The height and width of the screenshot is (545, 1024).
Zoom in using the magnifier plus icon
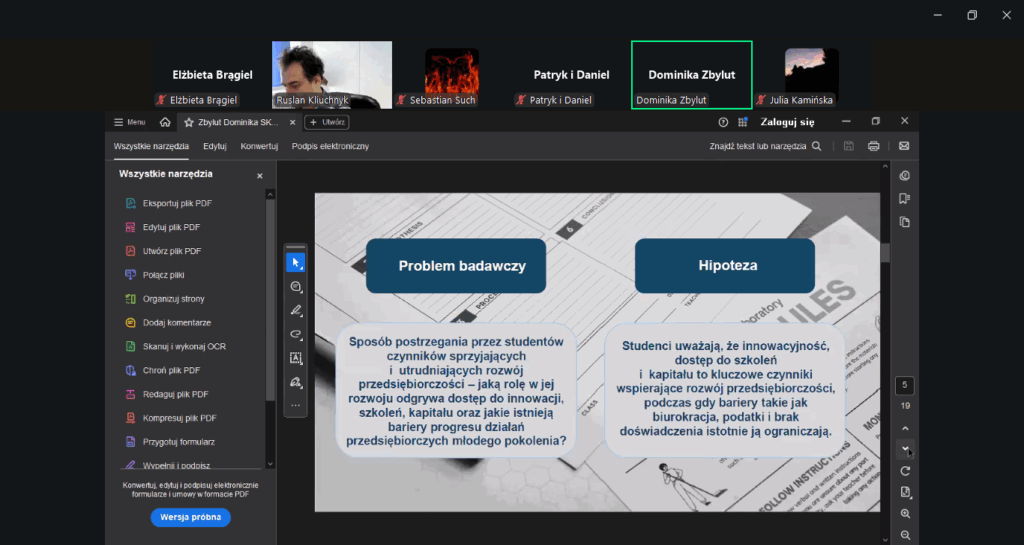pyautogui.click(x=905, y=514)
